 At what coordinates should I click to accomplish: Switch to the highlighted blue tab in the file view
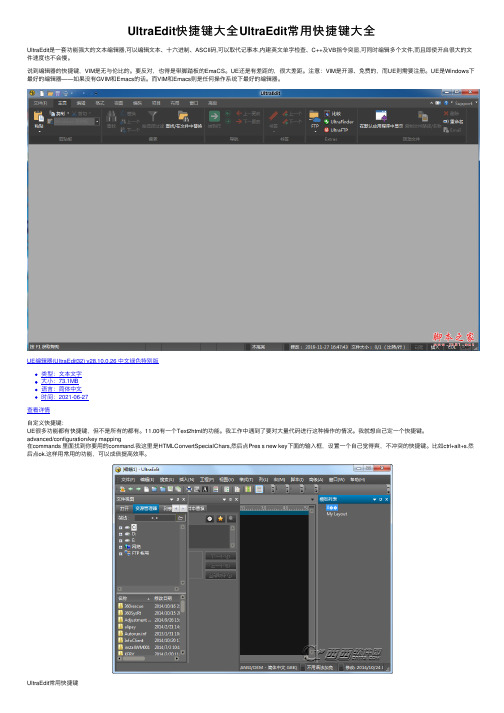(x=146, y=508)
